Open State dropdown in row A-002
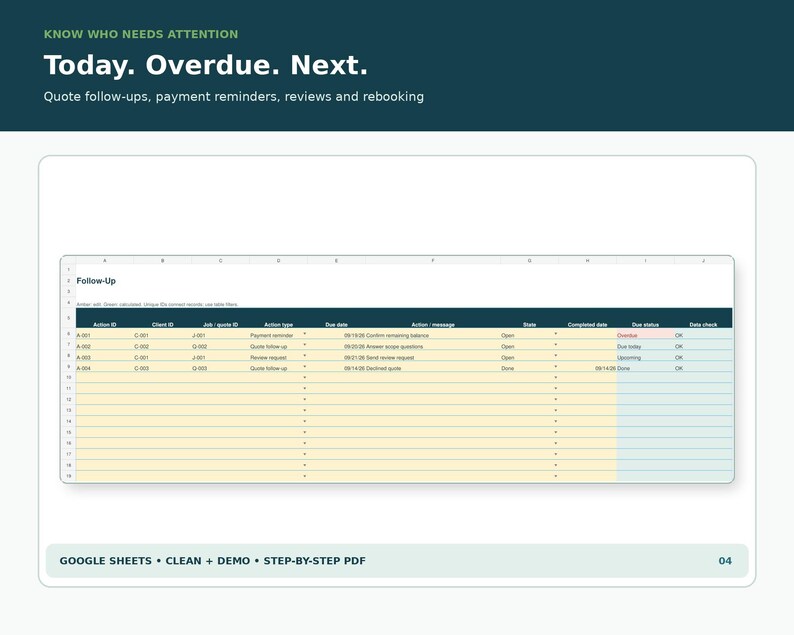 point(555,345)
